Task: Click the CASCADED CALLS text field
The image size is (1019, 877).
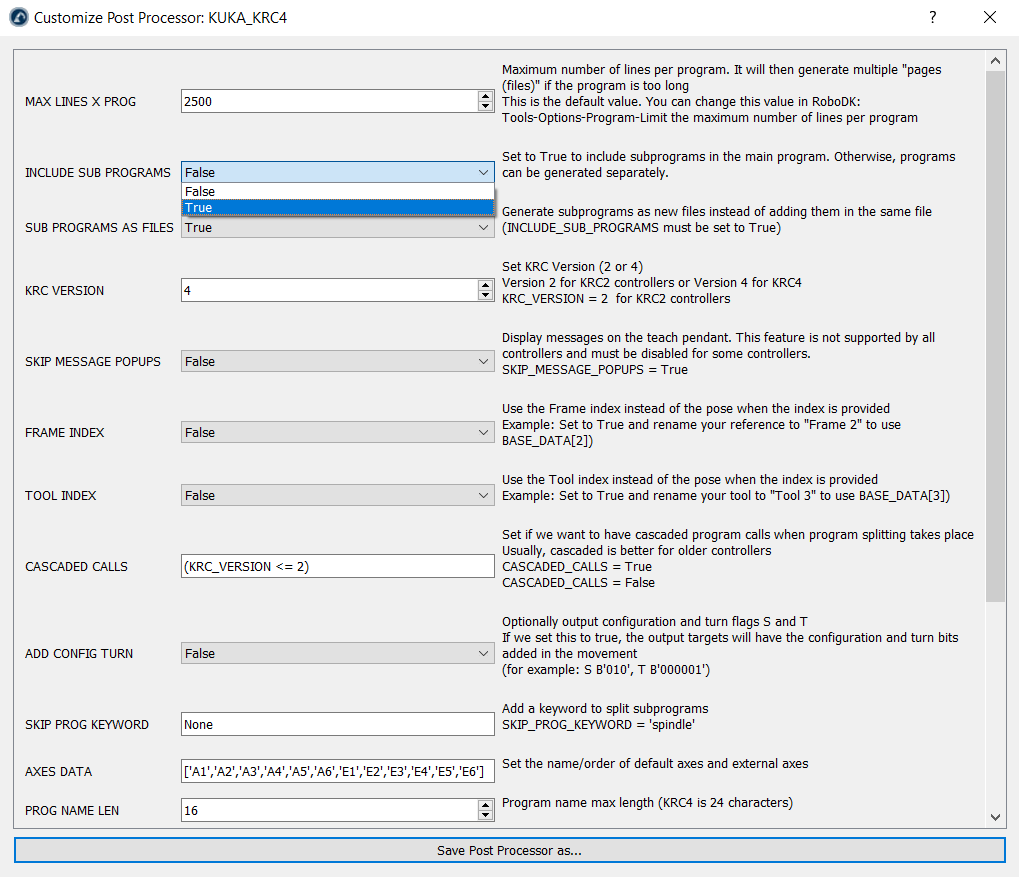Action: tap(337, 566)
